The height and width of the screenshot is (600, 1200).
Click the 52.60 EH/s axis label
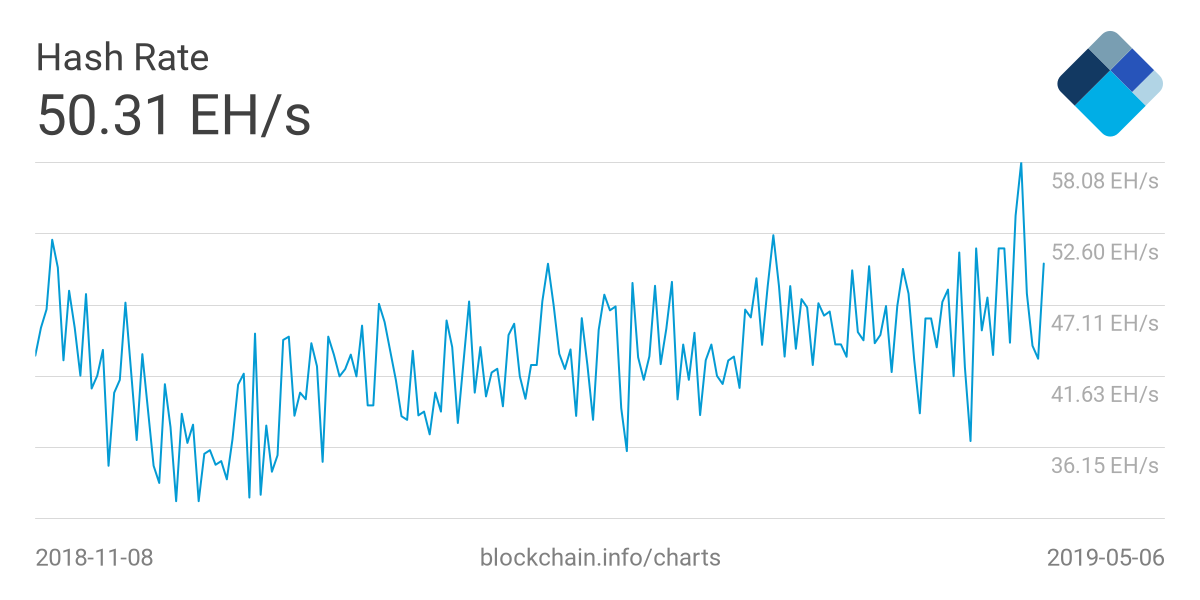[1104, 252]
